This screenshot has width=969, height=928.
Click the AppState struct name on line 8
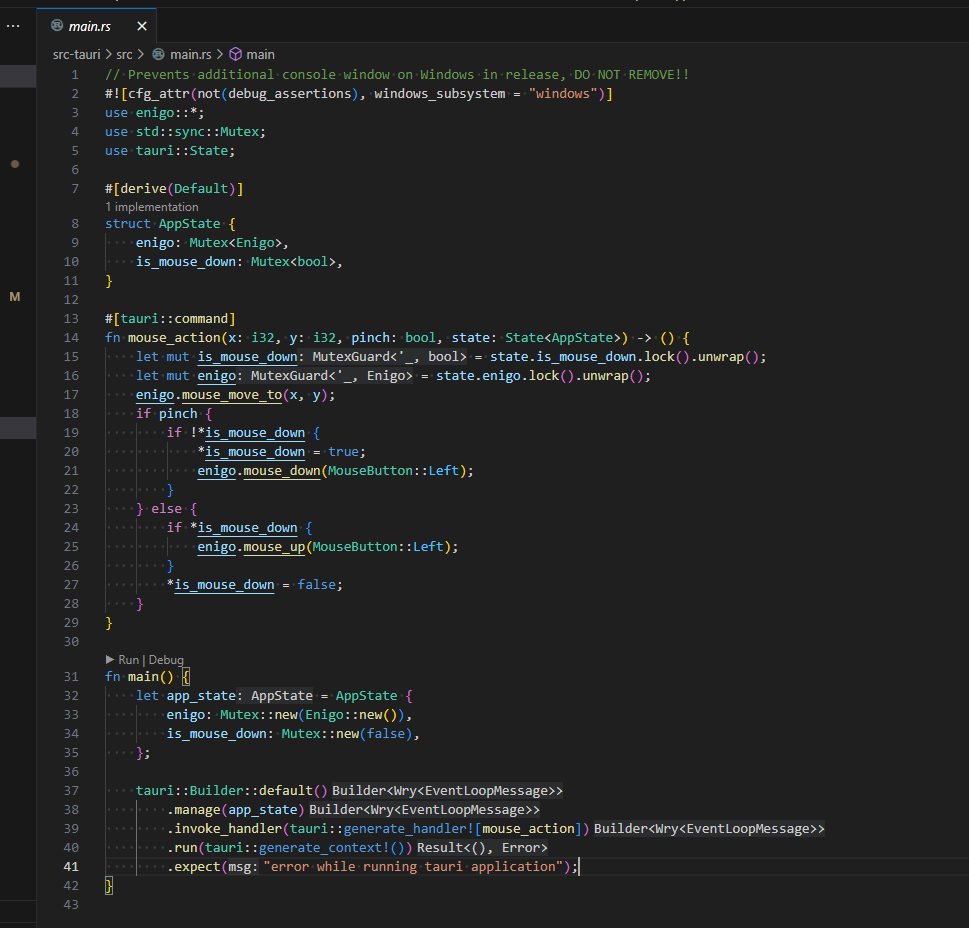(190, 224)
